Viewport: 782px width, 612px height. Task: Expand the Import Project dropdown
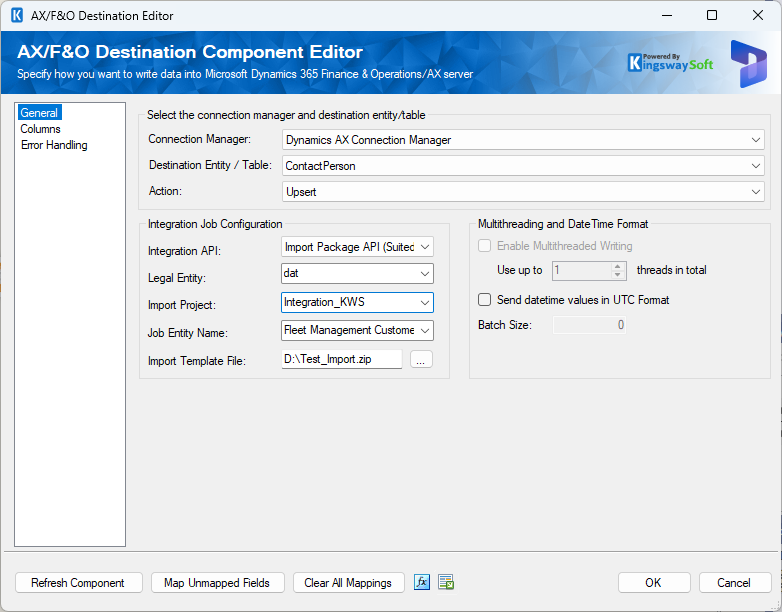[x=357, y=302]
